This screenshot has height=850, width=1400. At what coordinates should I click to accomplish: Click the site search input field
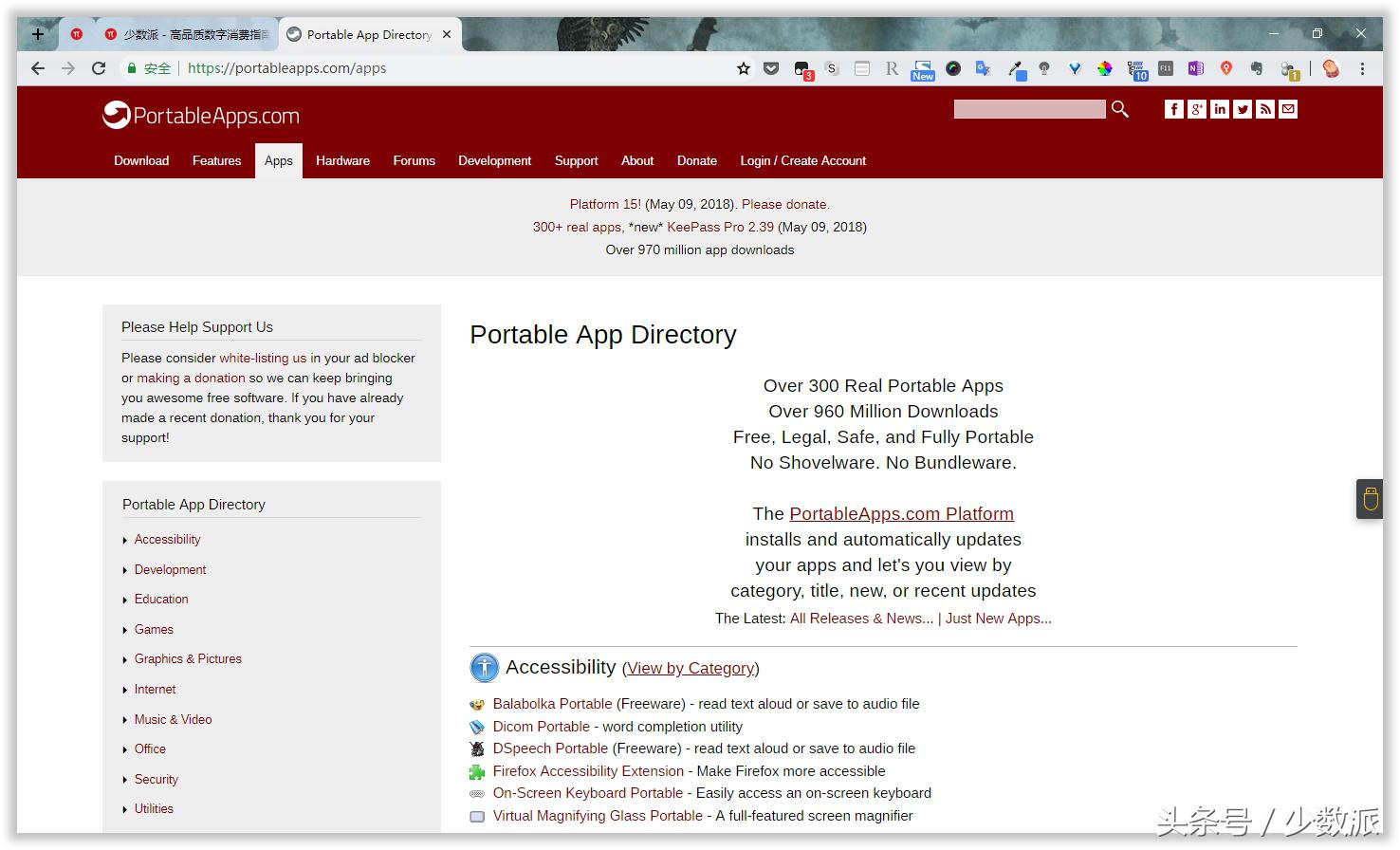[x=1029, y=109]
